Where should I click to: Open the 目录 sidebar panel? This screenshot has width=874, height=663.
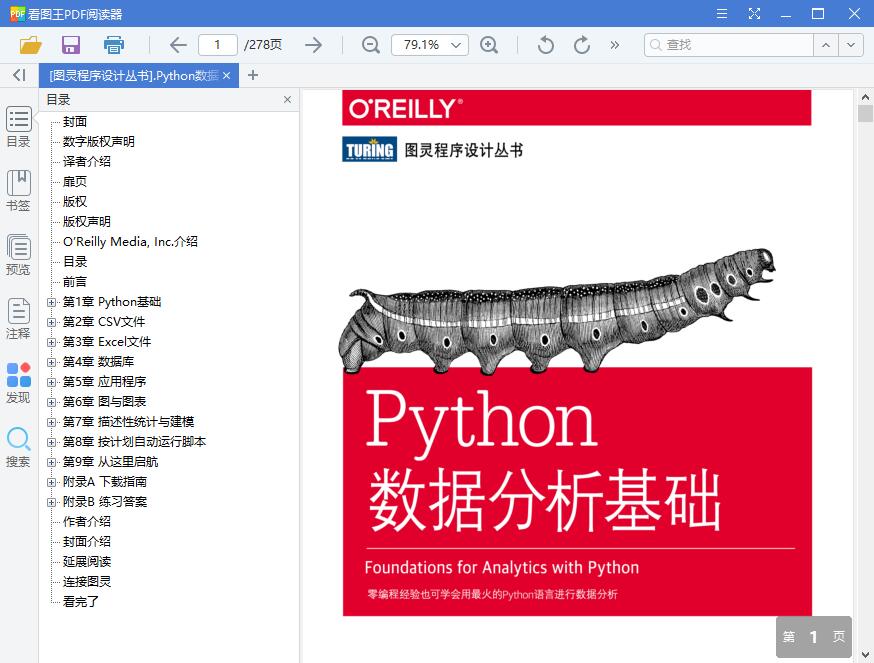[x=18, y=127]
